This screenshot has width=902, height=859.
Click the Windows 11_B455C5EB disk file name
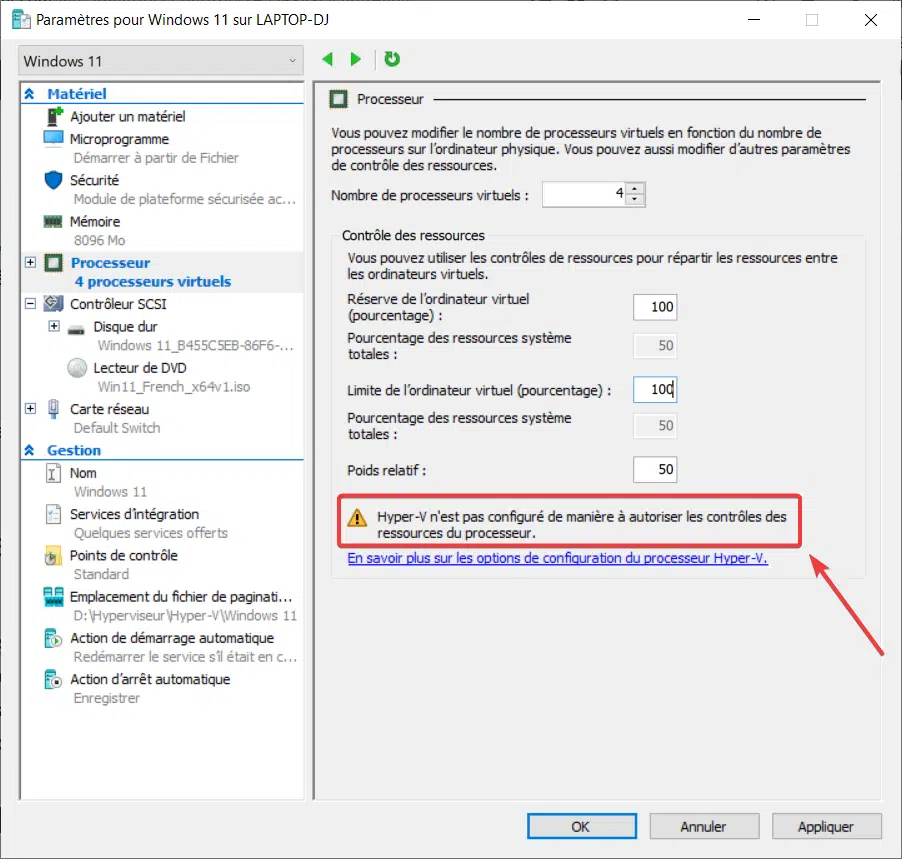[196, 345]
